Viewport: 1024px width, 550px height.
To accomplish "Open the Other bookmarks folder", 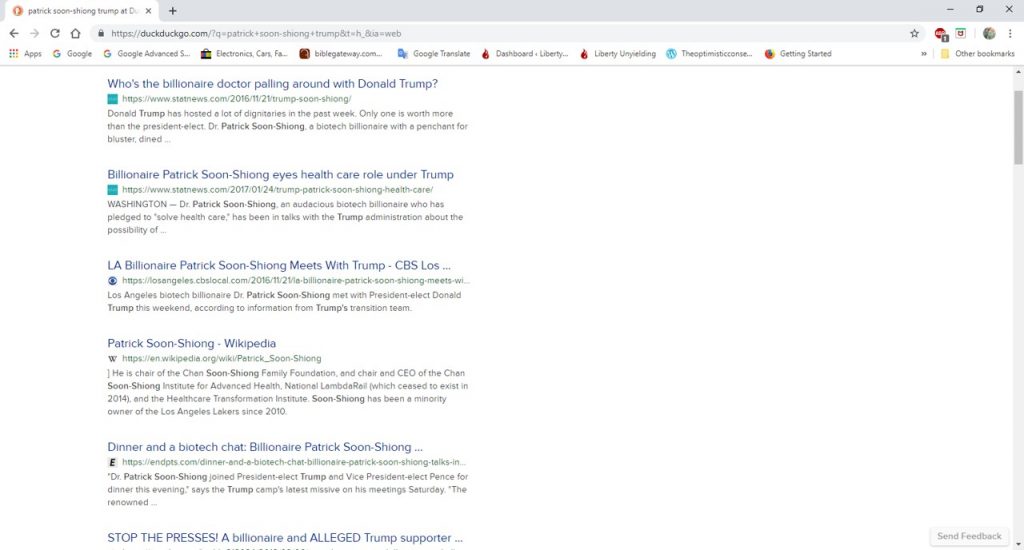I will pos(977,54).
